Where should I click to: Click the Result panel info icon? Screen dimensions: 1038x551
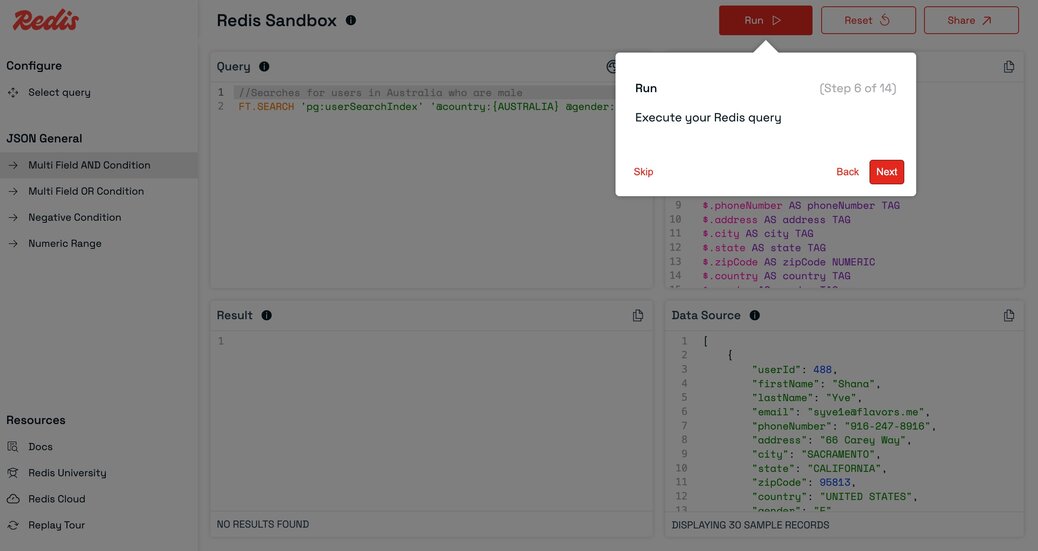pos(267,315)
